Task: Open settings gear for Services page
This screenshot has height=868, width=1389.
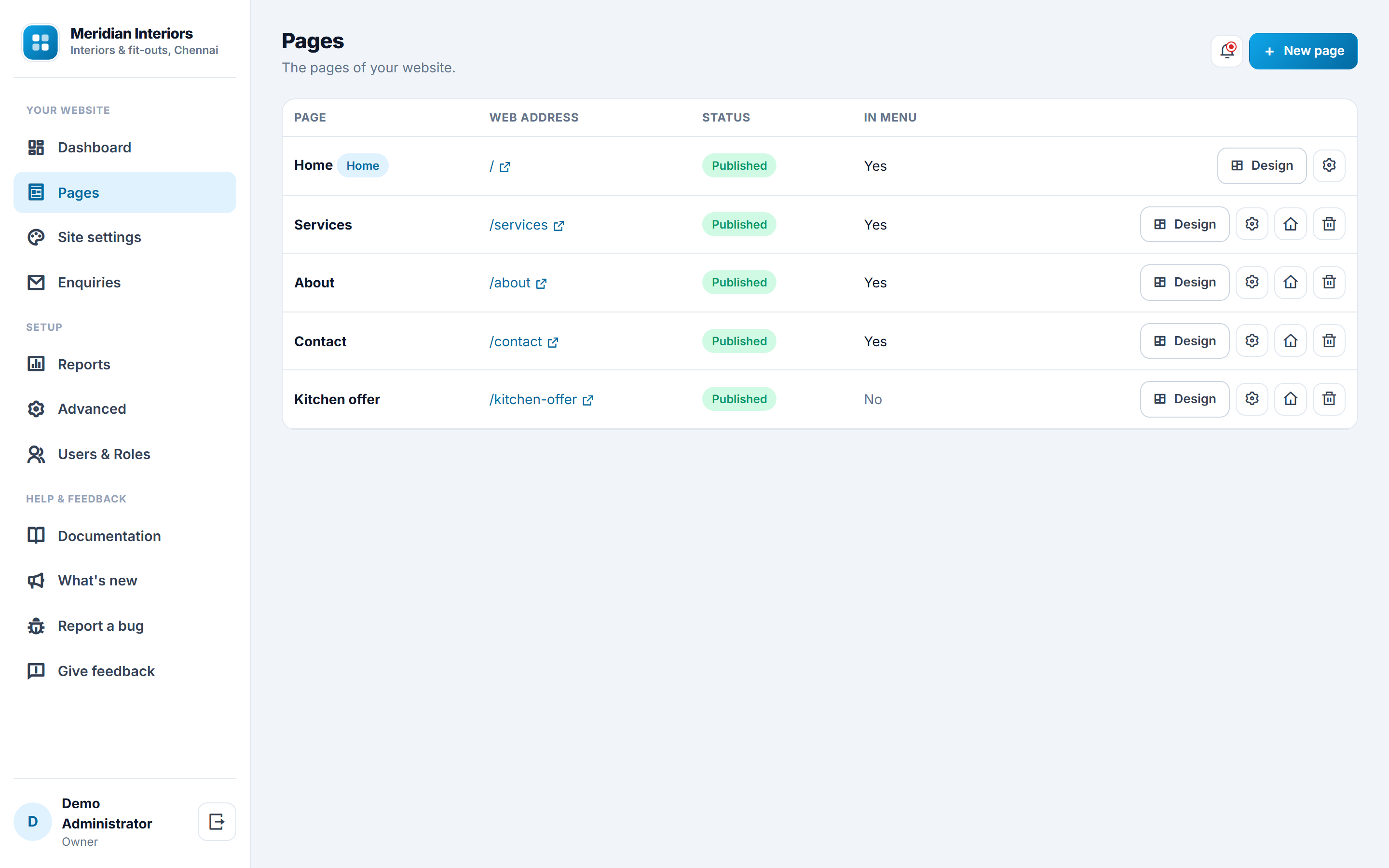Action: 1252,224
